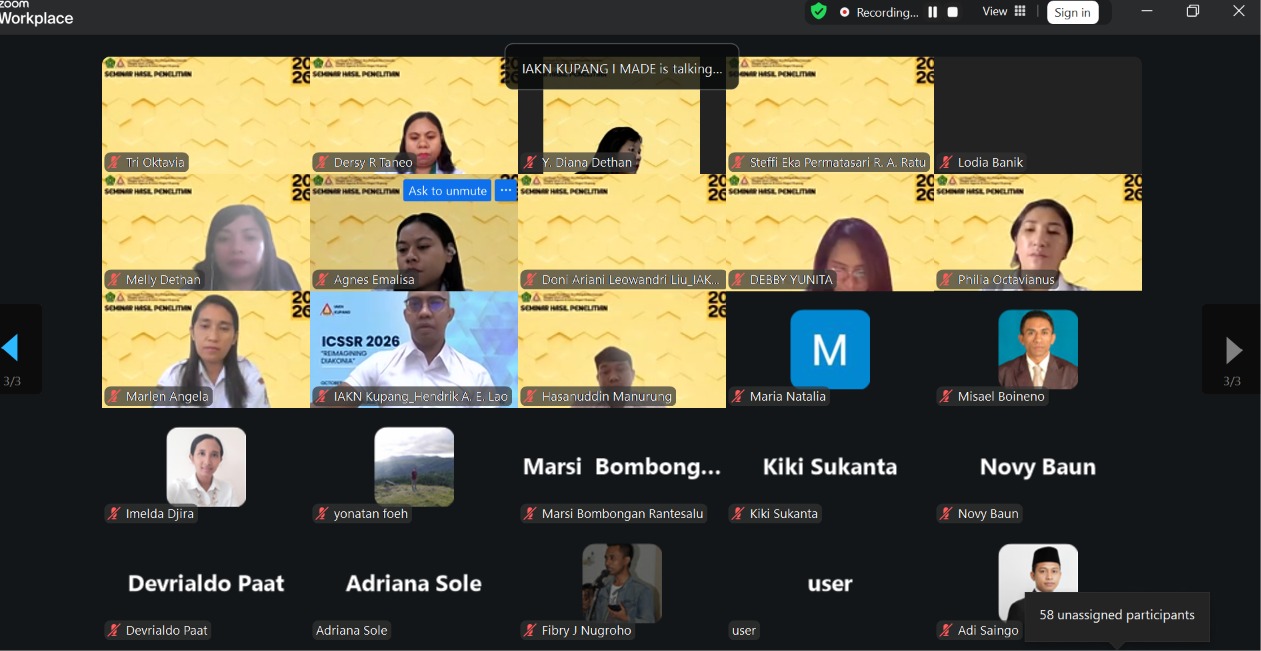Click the muted mic icon beside Novy Baun
This screenshot has width=1261, height=651.
pyautogui.click(x=946, y=514)
